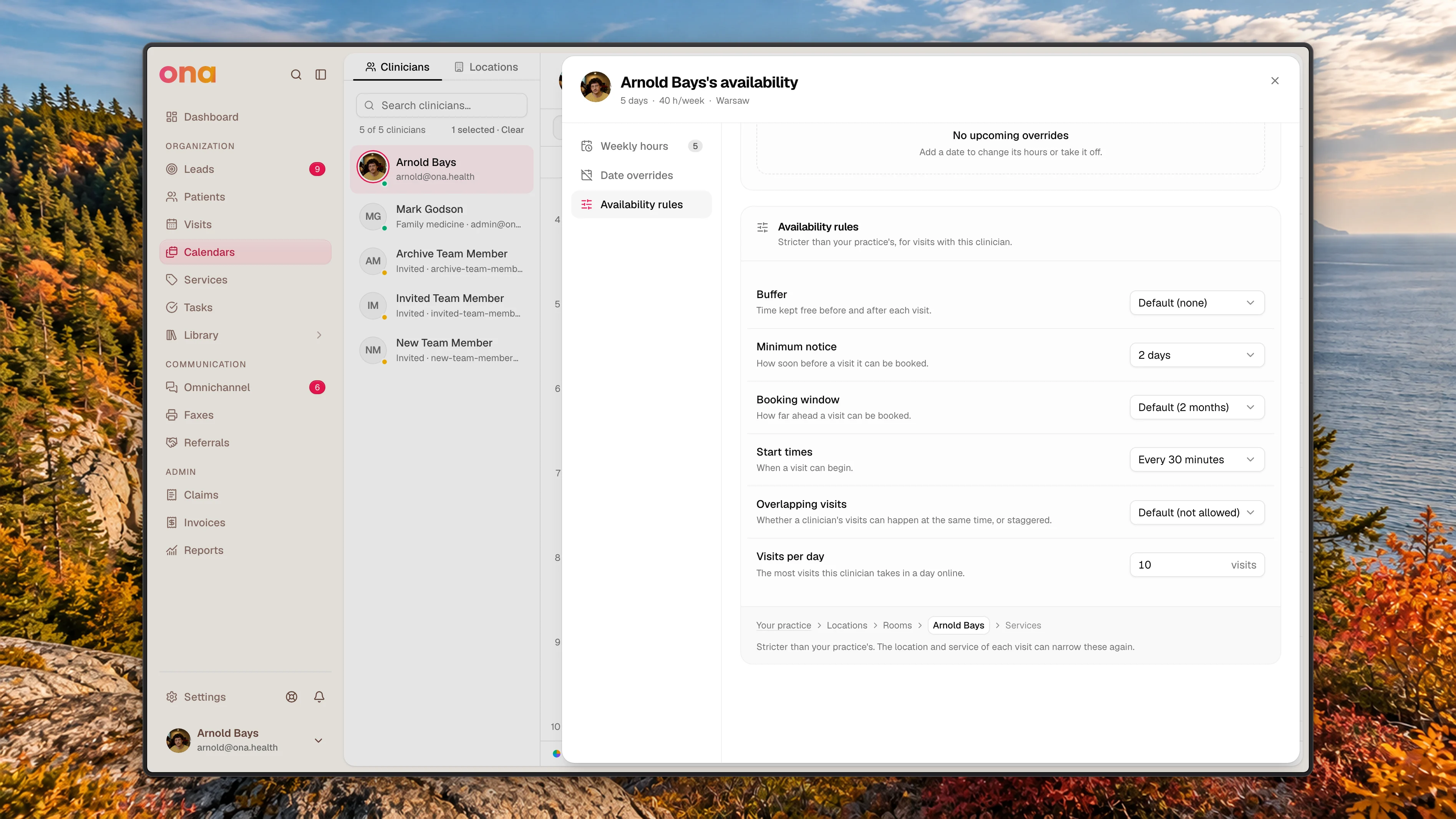Image resolution: width=1456 pixels, height=819 pixels.
Task: Open the Referrals section
Action: point(245,443)
